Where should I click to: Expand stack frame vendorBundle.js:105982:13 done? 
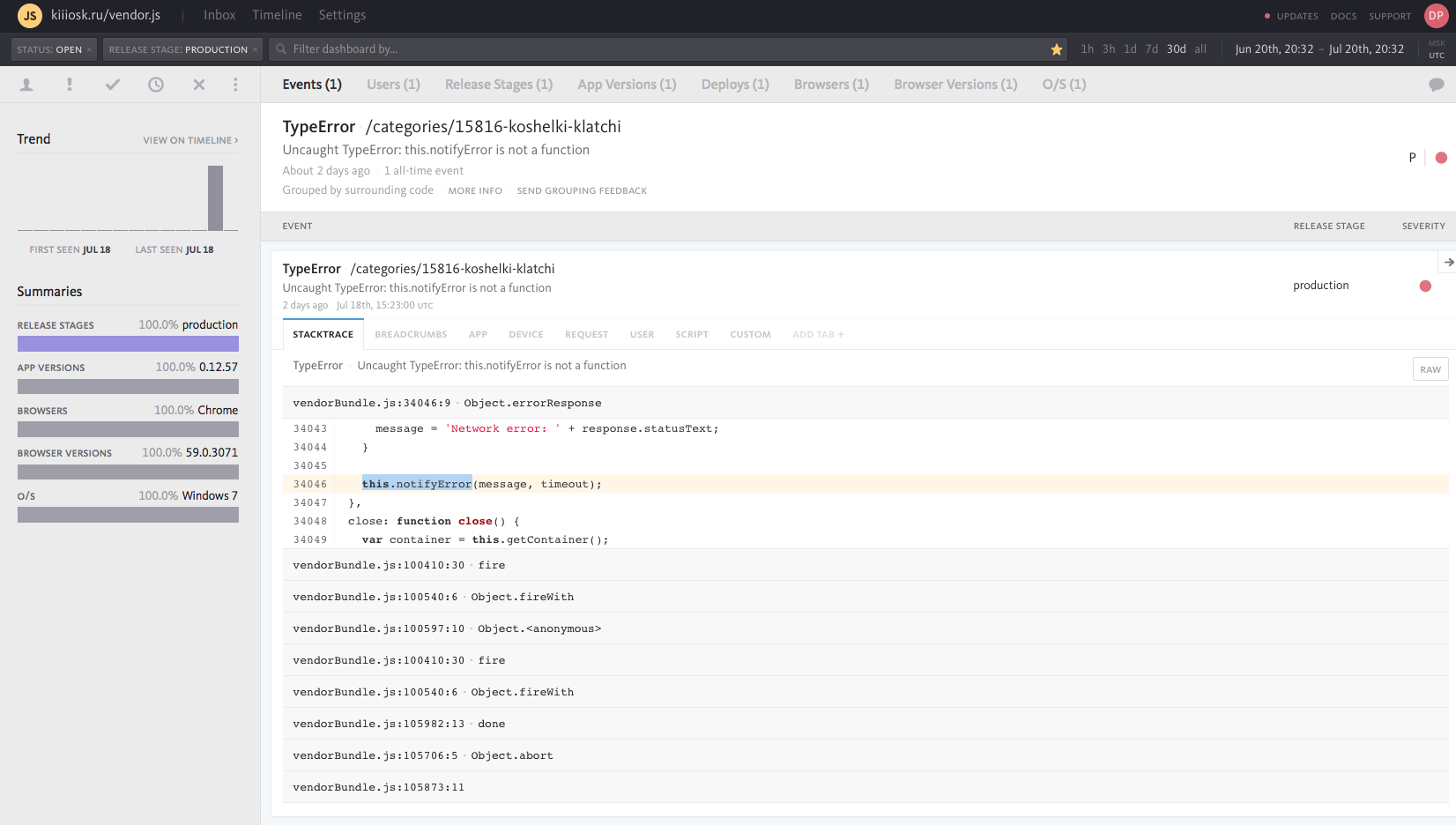[x=865, y=724]
